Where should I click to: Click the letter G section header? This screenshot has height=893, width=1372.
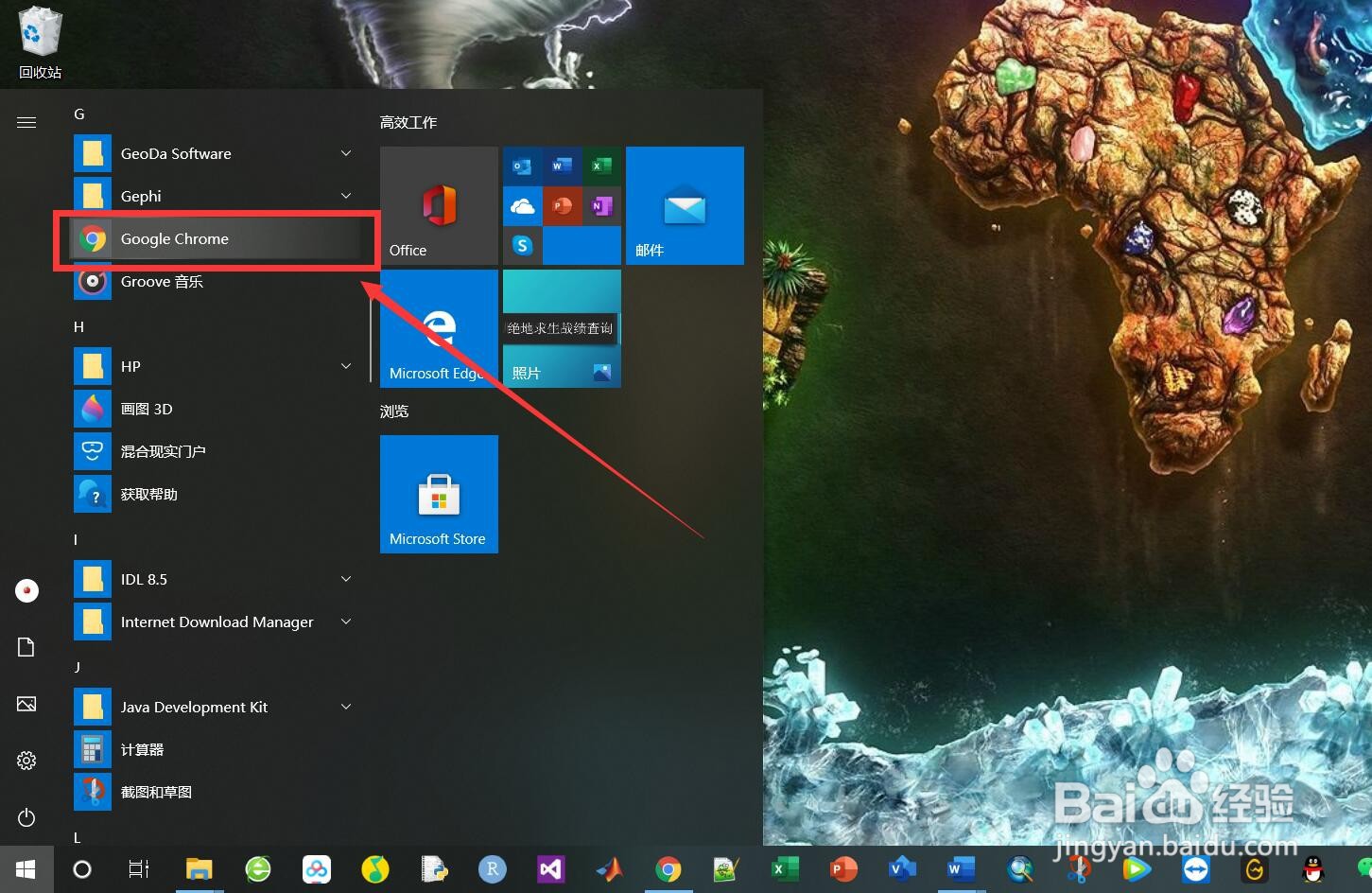pyautogui.click(x=79, y=114)
